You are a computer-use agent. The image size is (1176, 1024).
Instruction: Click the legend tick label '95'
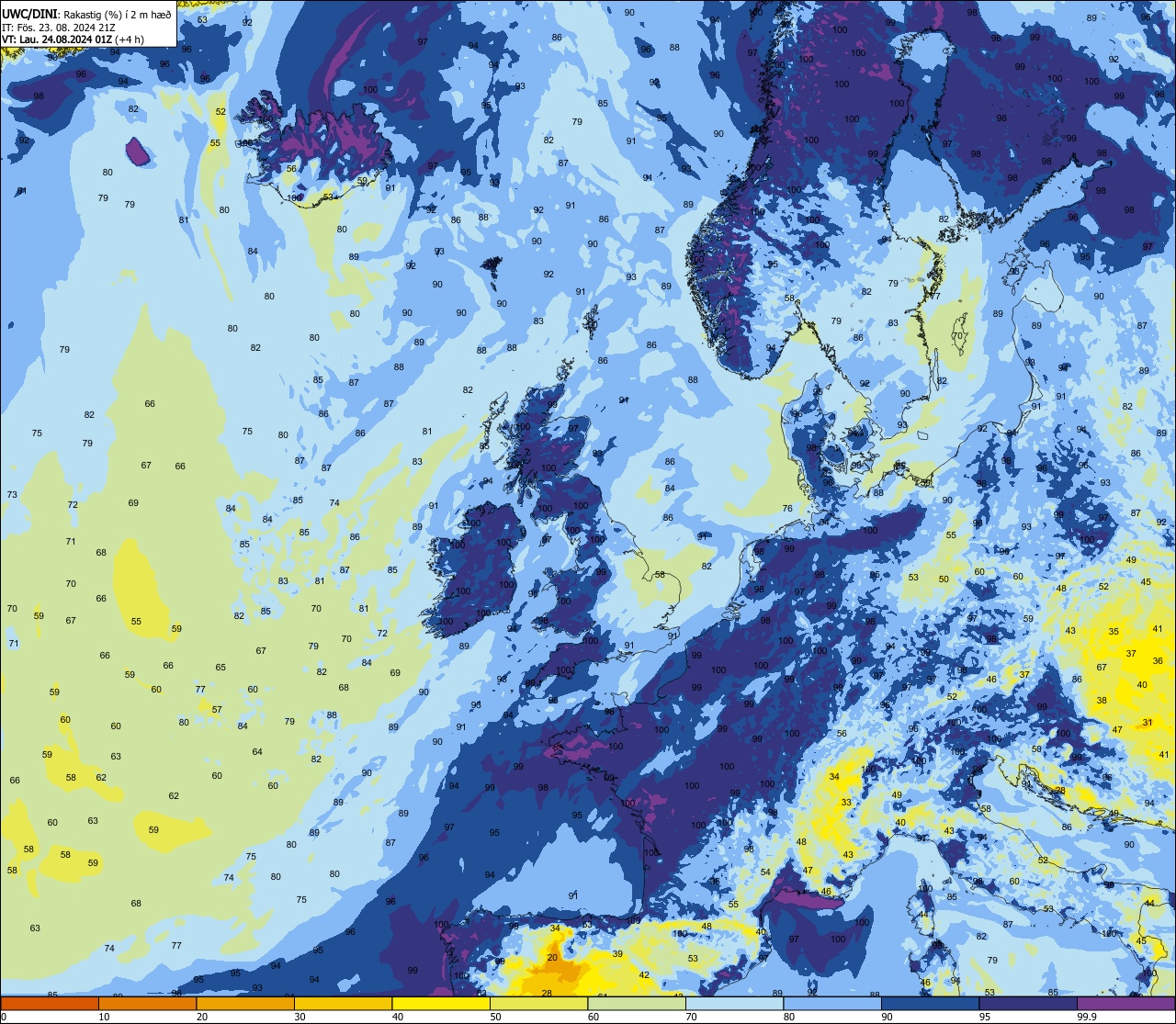(x=985, y=1017)
